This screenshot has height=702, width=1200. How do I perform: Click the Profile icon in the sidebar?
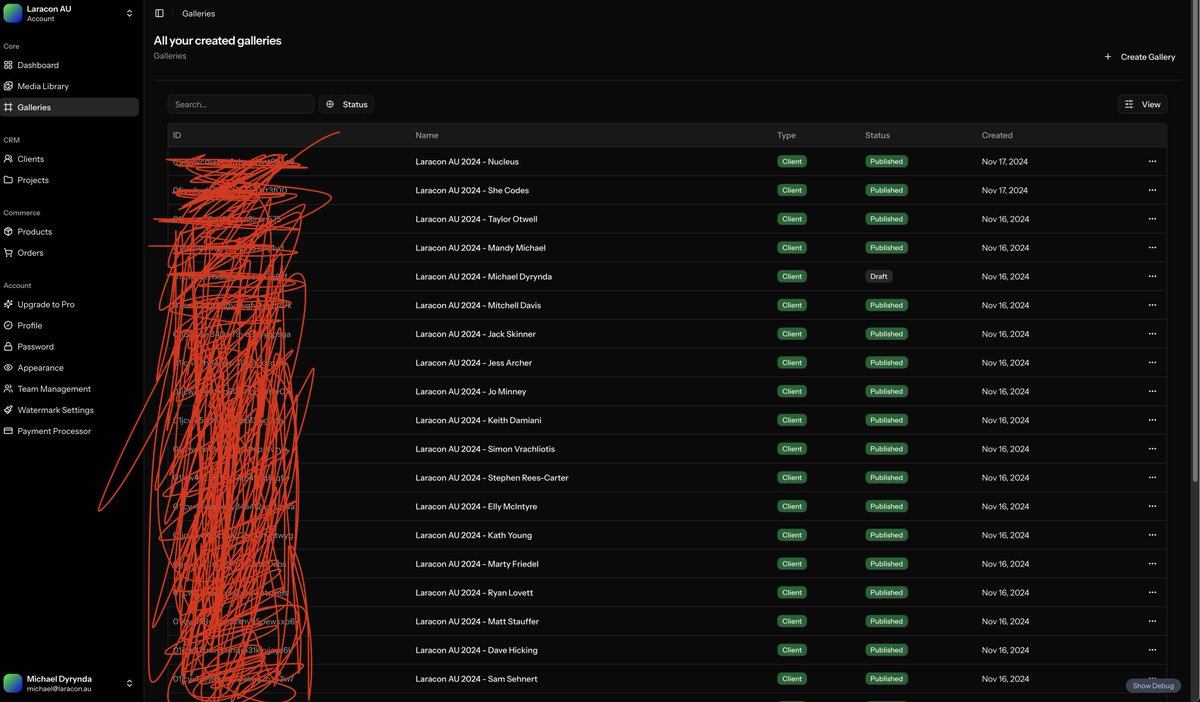(8, 325)
